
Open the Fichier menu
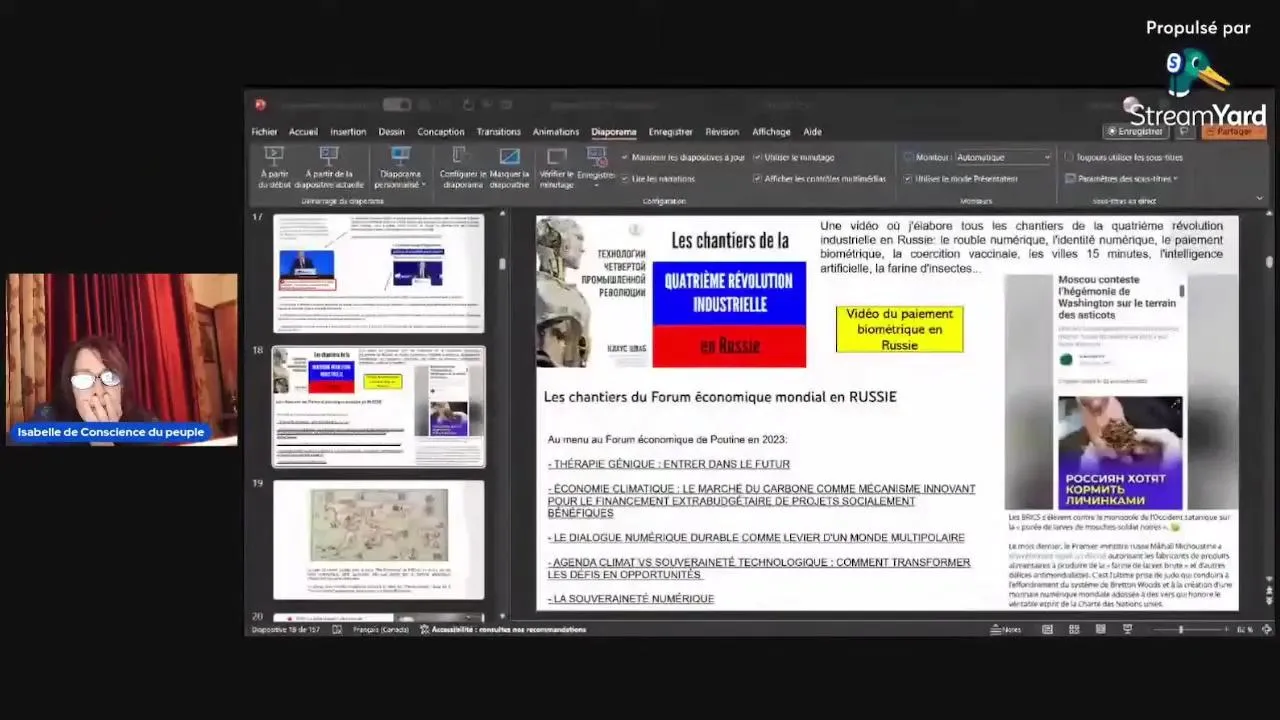pos(264,132)
